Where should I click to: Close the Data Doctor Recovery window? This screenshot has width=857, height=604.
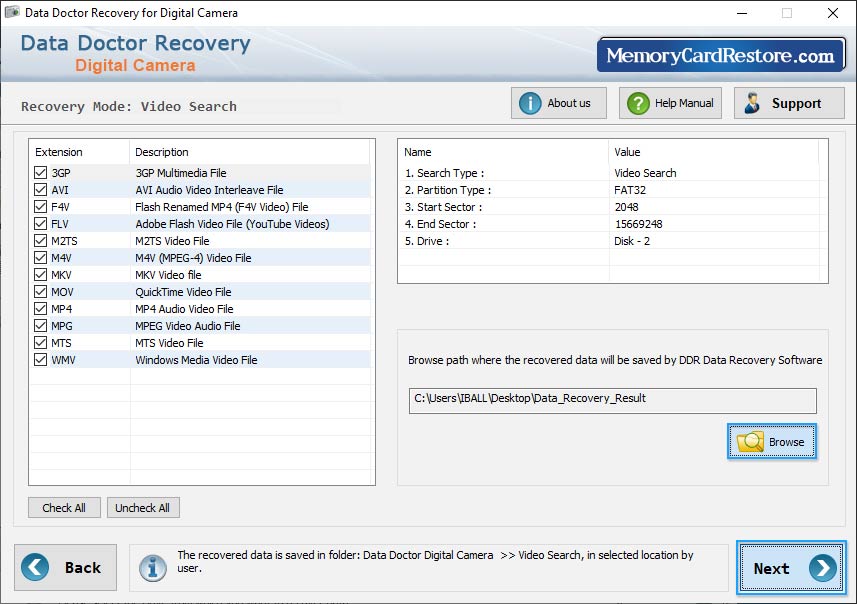pos(832,13)
